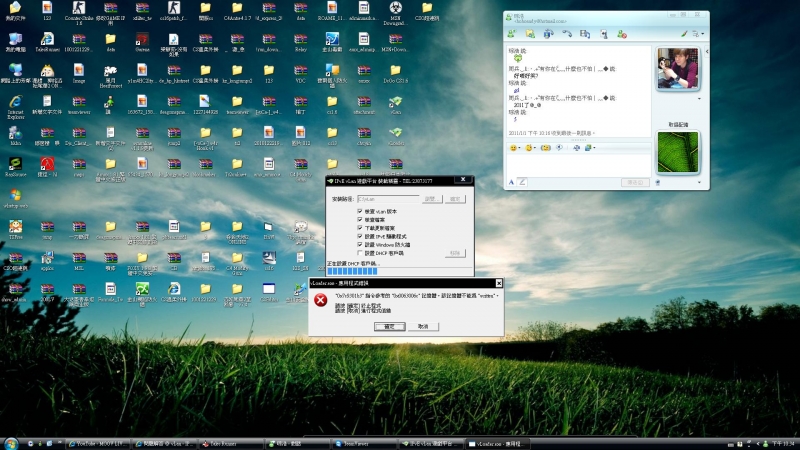
Task: Open the Internet Explorer desktop icon
Action: point(15,102)
